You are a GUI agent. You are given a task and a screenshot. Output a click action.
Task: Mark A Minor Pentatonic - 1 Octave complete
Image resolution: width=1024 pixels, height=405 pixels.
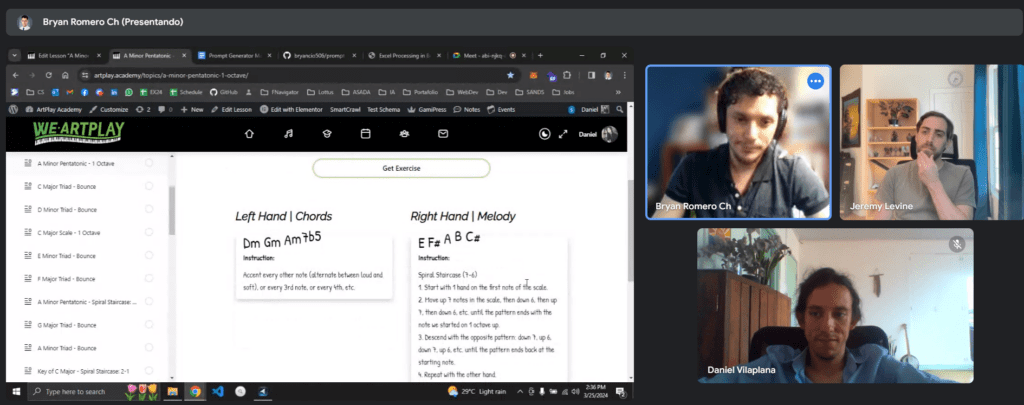pos(149,163)
